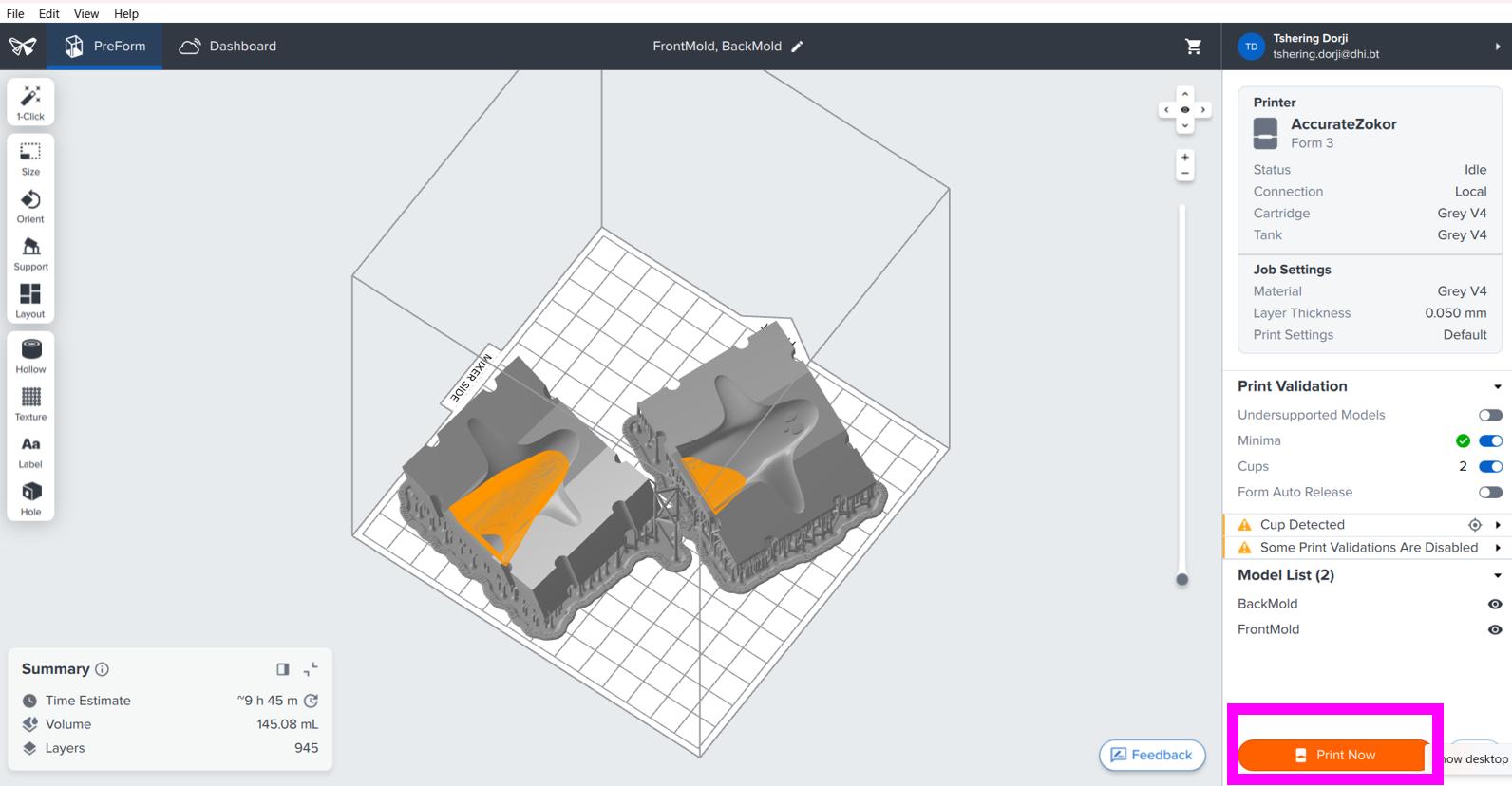
Task: Click the Formlabs butterfly logo
Action: click(x=23, y=47)
